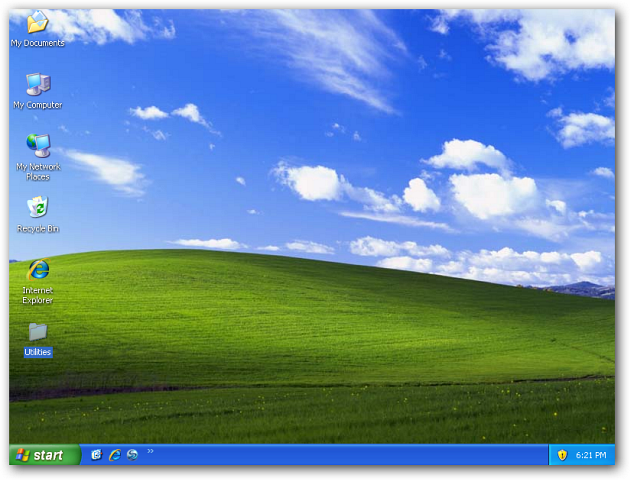Open the Start menu
Image resolution: width=630 pixels, height=480 pixels.
45,455
